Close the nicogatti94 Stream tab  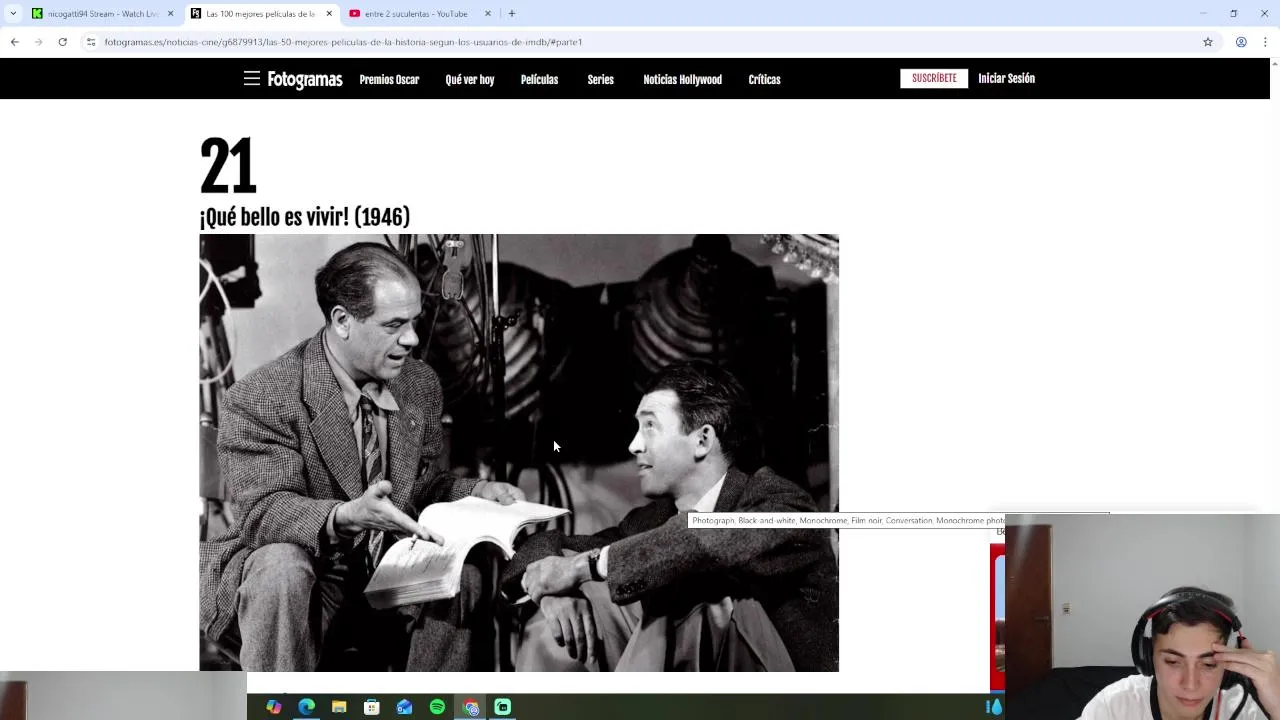[170, 14]
